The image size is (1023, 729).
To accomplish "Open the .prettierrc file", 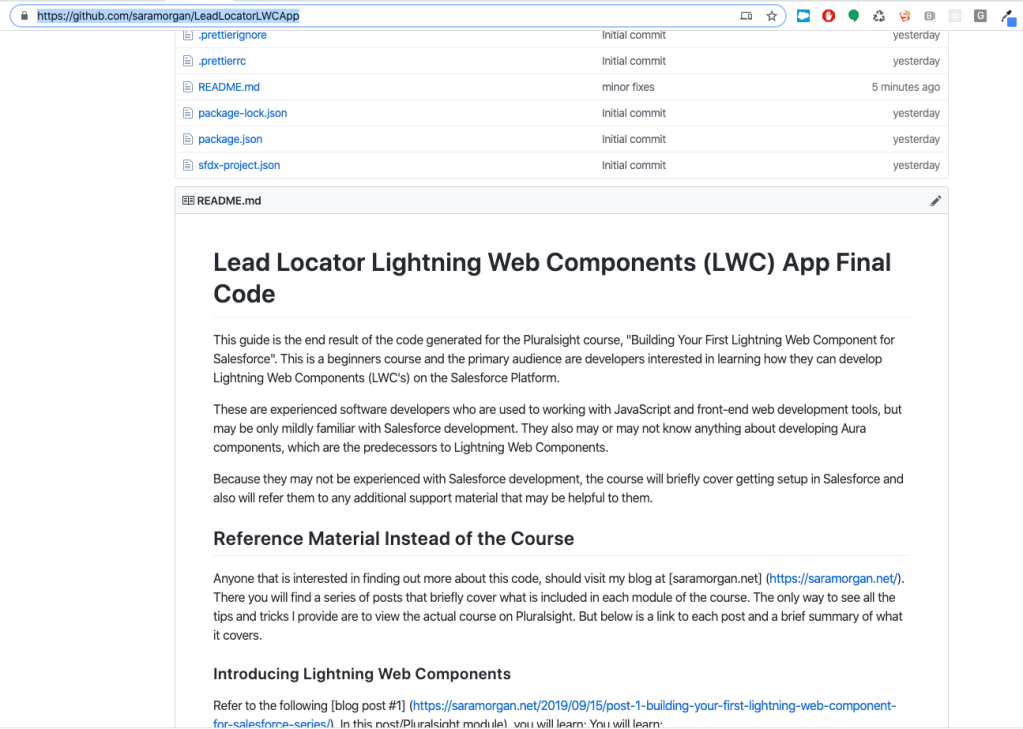I will [222, 61].
